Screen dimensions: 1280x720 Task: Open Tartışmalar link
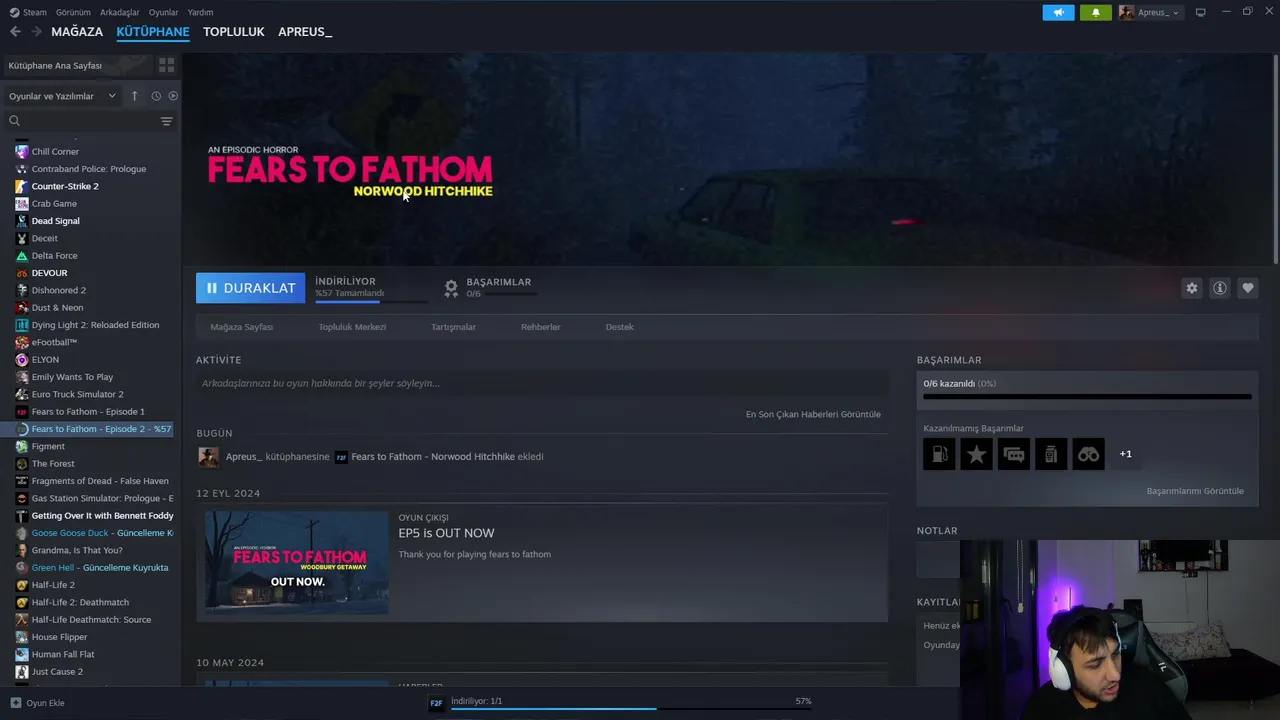(x=453, y=327)
